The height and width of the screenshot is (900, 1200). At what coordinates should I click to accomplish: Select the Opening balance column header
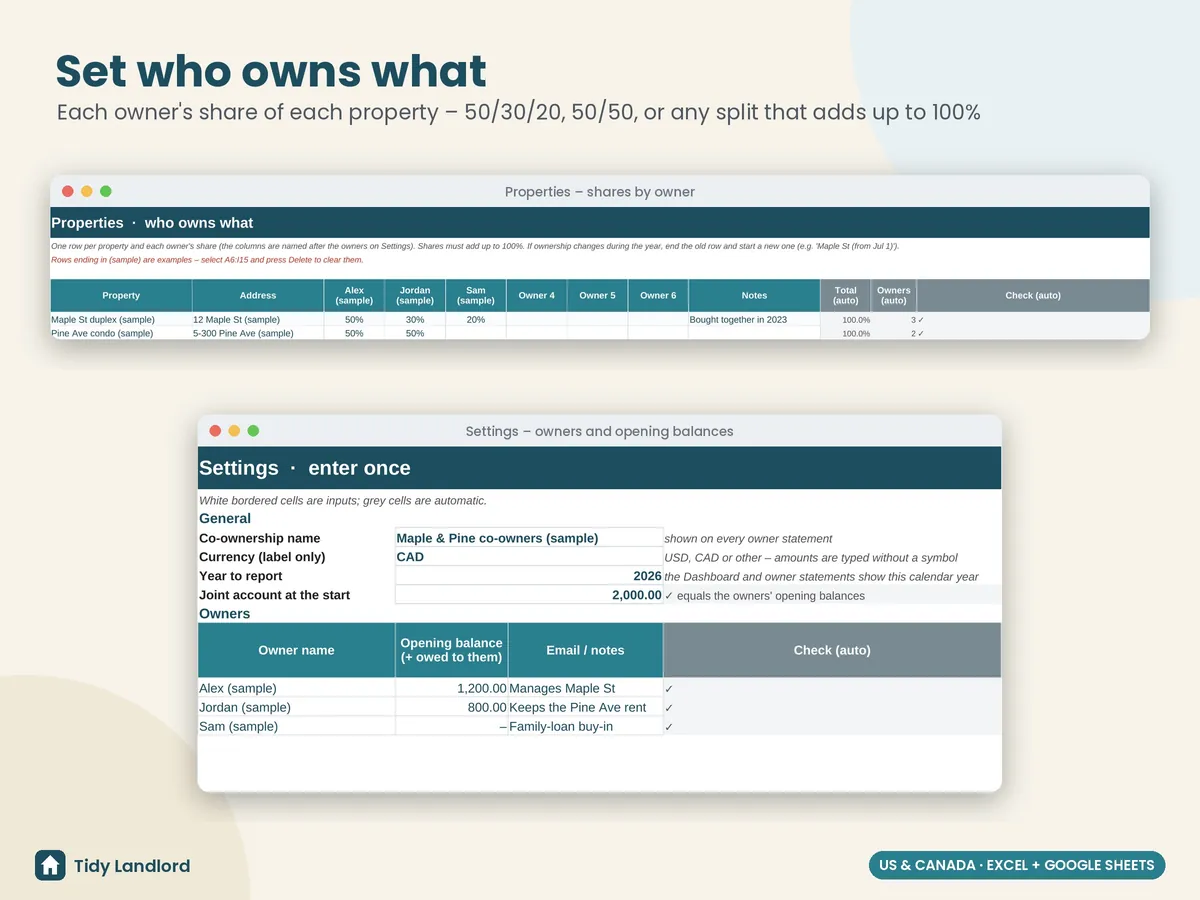[452, 650]
